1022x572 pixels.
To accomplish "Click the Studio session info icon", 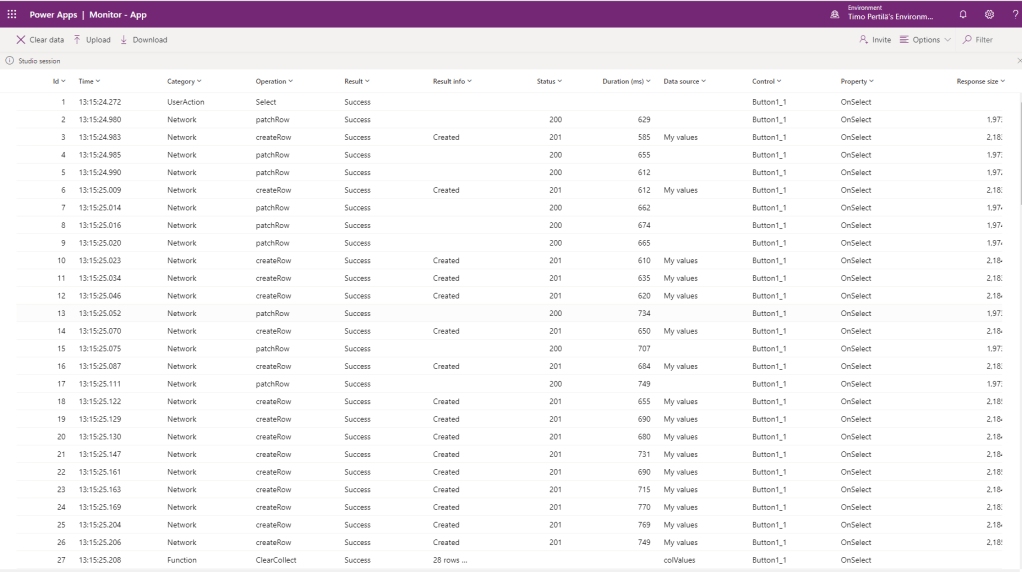I will coord(10,61).
